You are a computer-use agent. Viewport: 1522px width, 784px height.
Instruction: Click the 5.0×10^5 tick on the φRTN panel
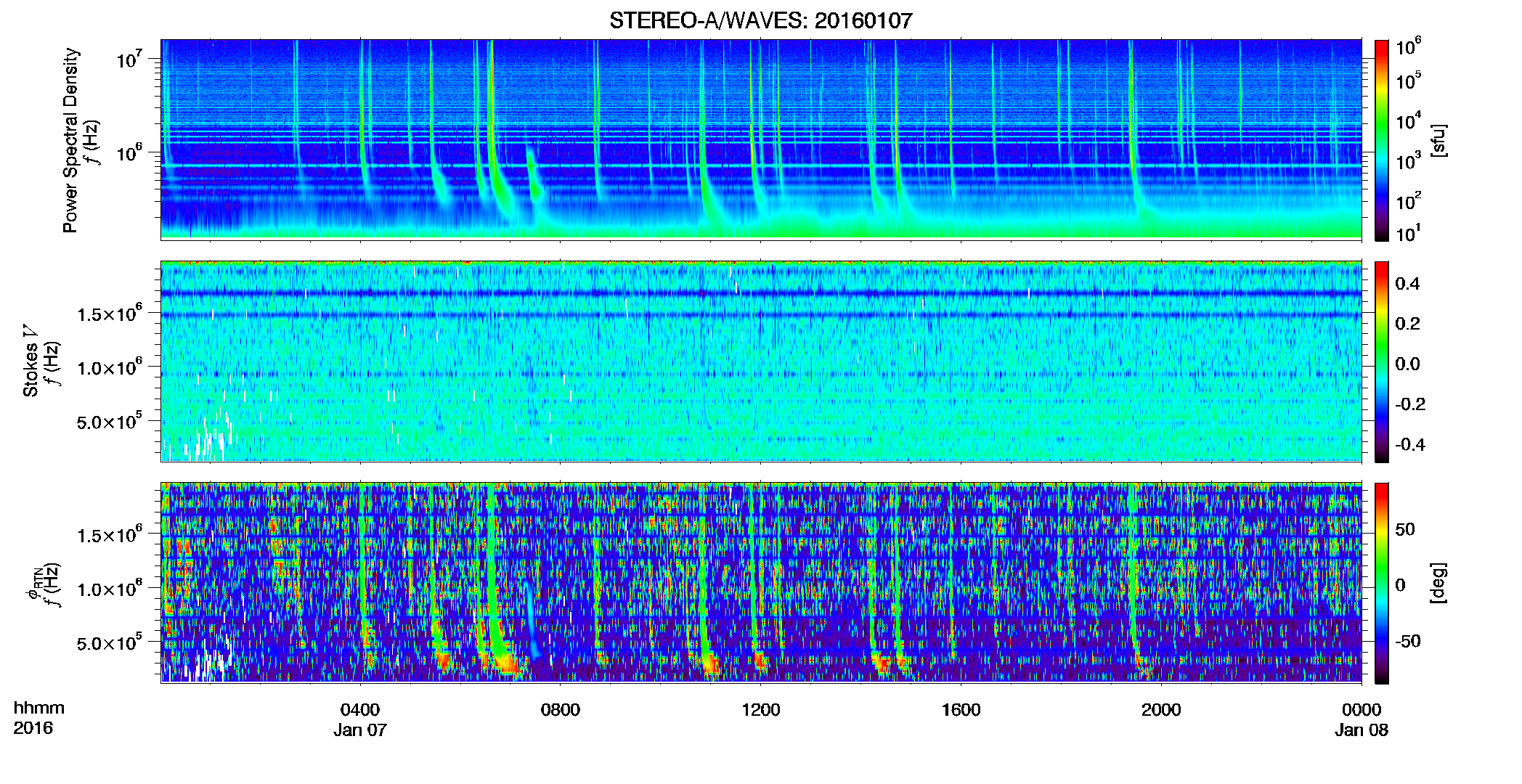[110, 642]
